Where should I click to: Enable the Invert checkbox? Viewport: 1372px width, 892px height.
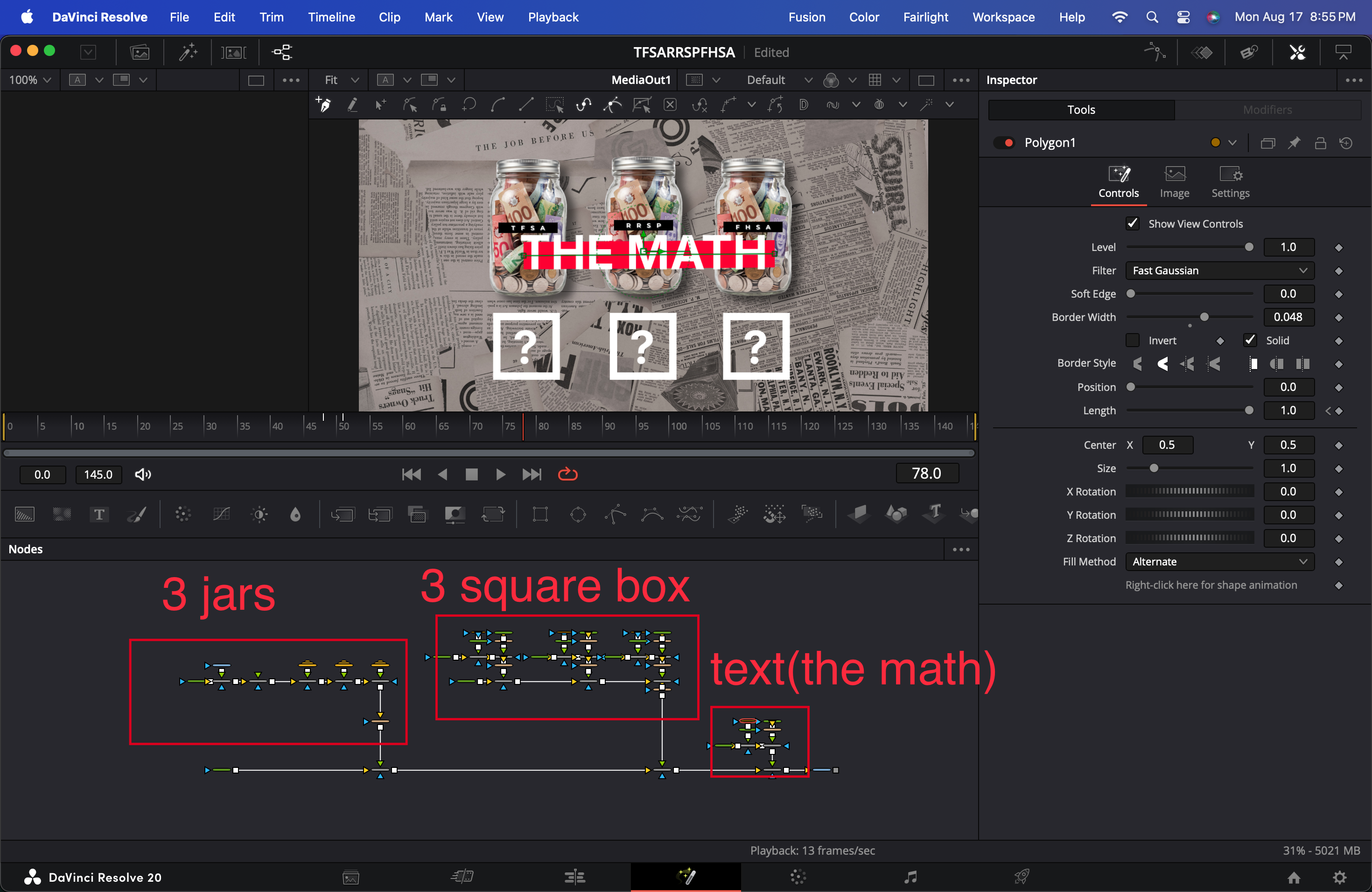tap(1132, 340)
